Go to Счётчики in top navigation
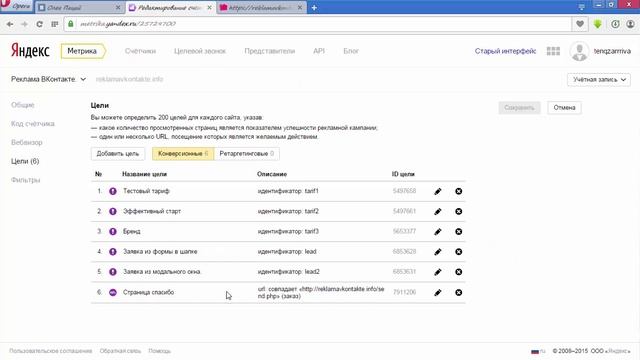Viewport: 640px width, 360px height. pos(140,51)
